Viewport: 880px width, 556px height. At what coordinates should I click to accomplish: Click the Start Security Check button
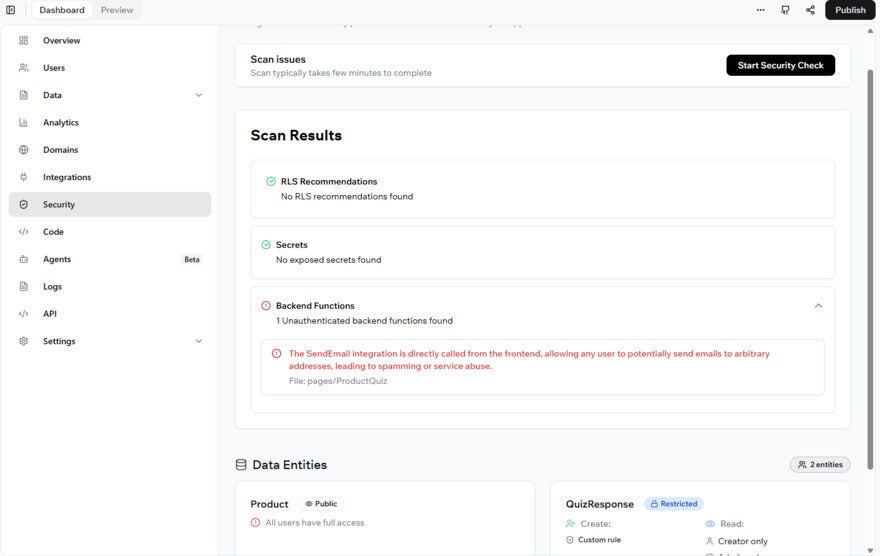pos(780,65)
